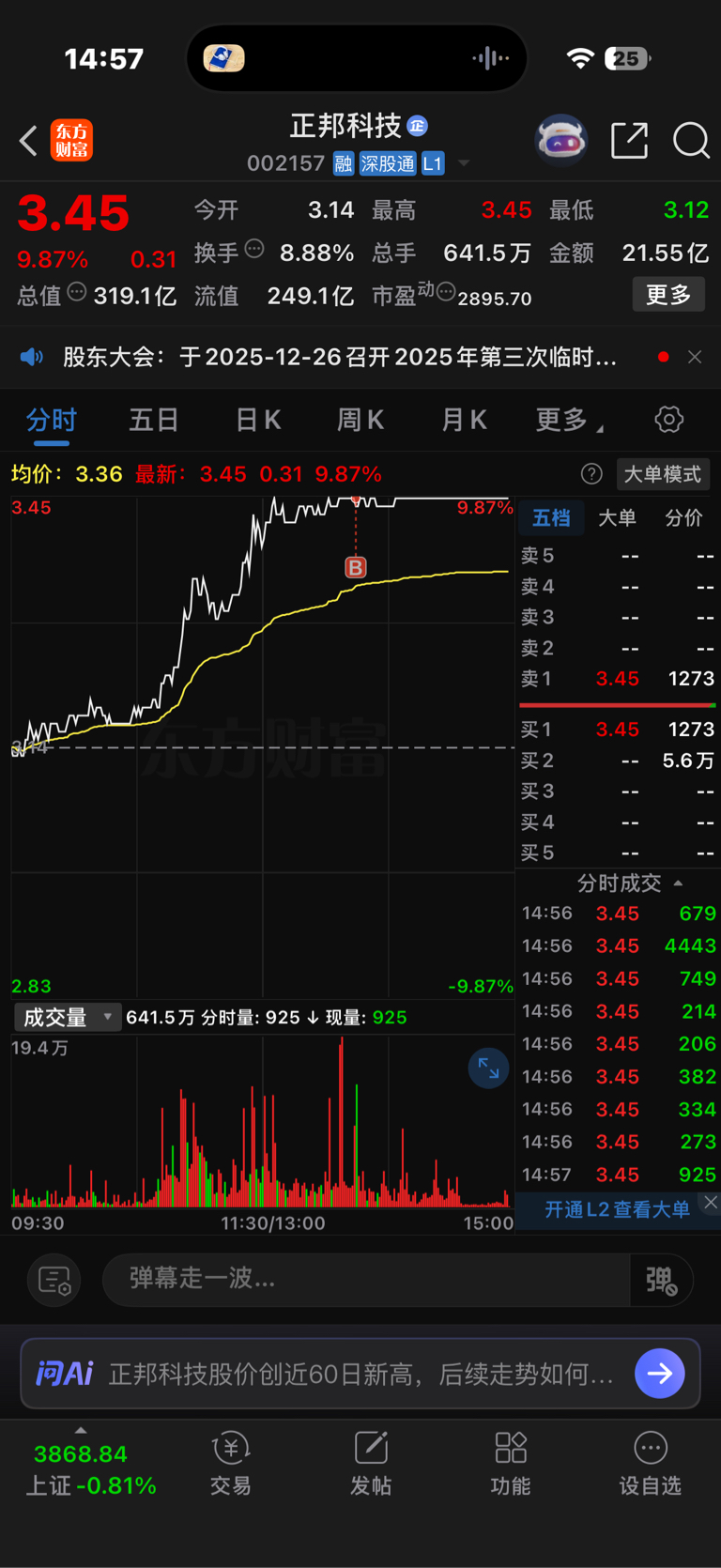Viewport: 721px width, 1568px height.
Task: Open search with magnifier icon
Action: pyautogui.click(x=691, y=141)
